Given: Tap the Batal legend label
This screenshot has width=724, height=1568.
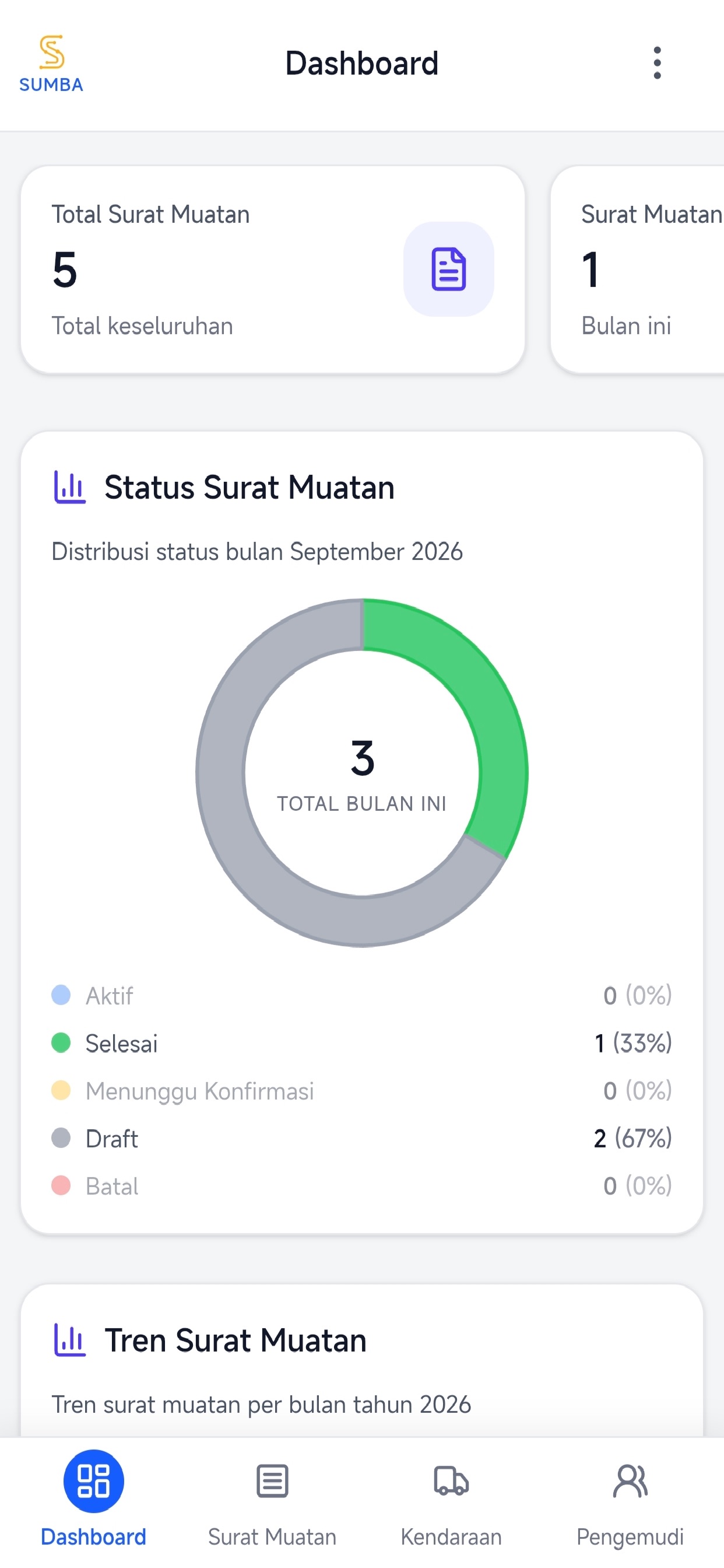Looking at the screenshot, I should pyautogui.click(x=112, y=1186).
